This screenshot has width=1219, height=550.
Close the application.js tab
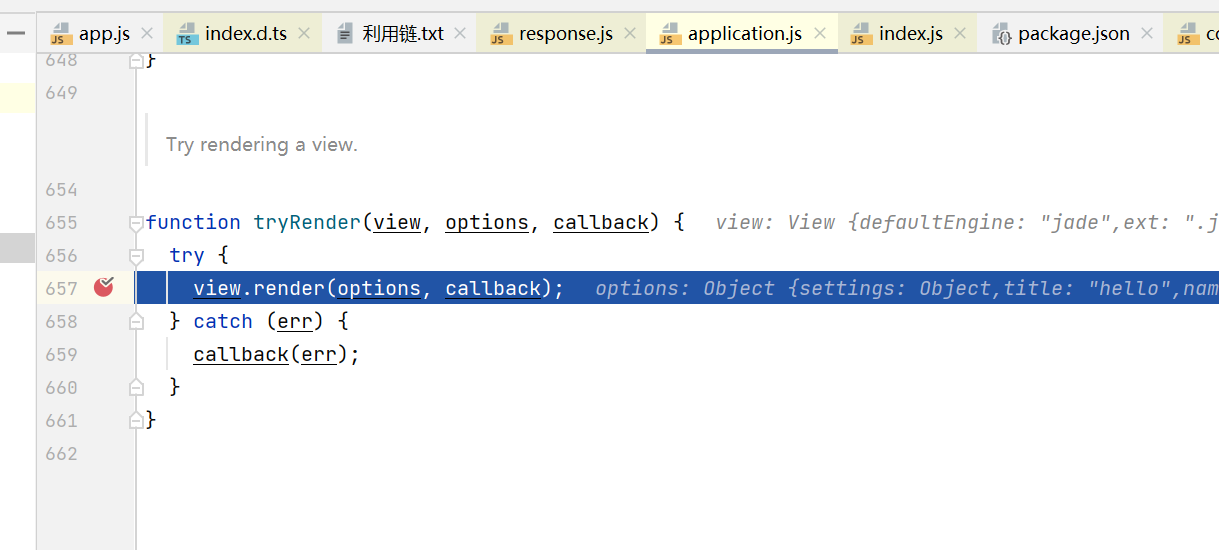tap(820, 34)
